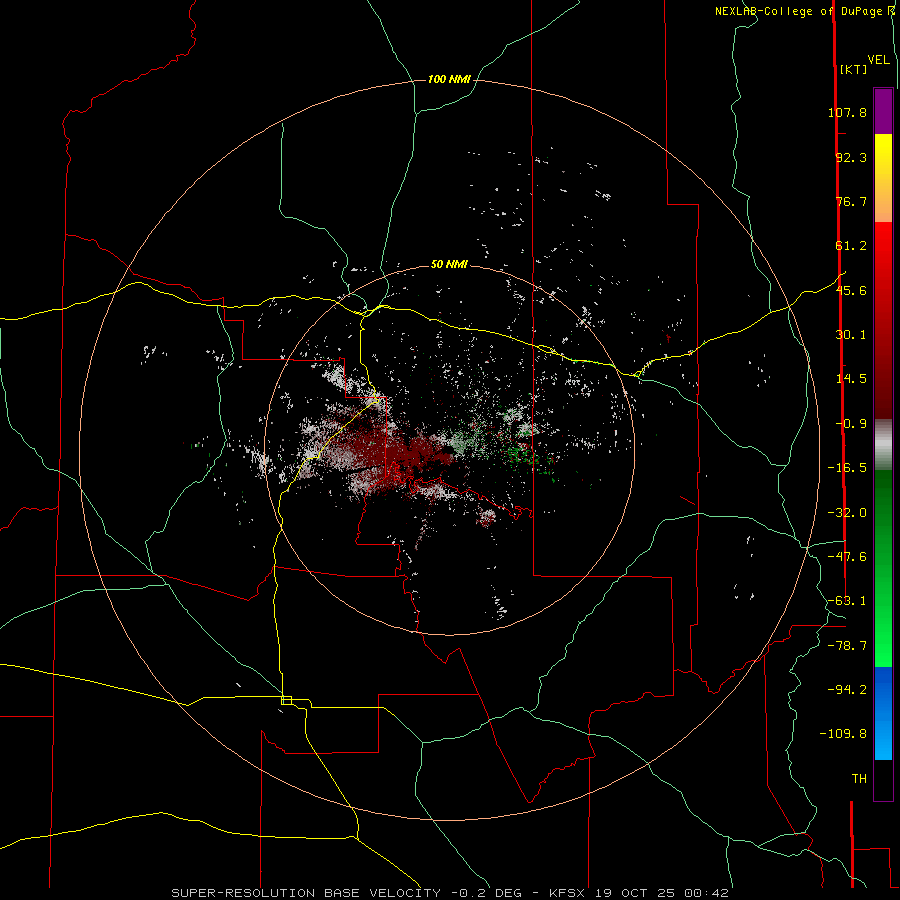Click the [KT] units label
The image size is (900, 900).
854,69
